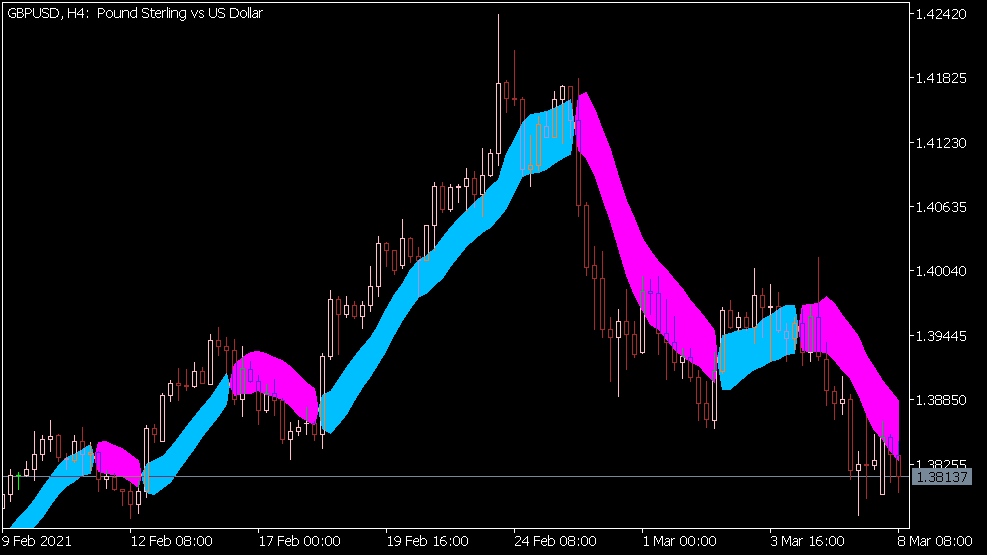
Task: Click the time axis label '3 Mar 16:00'
Action: [807, 541]
